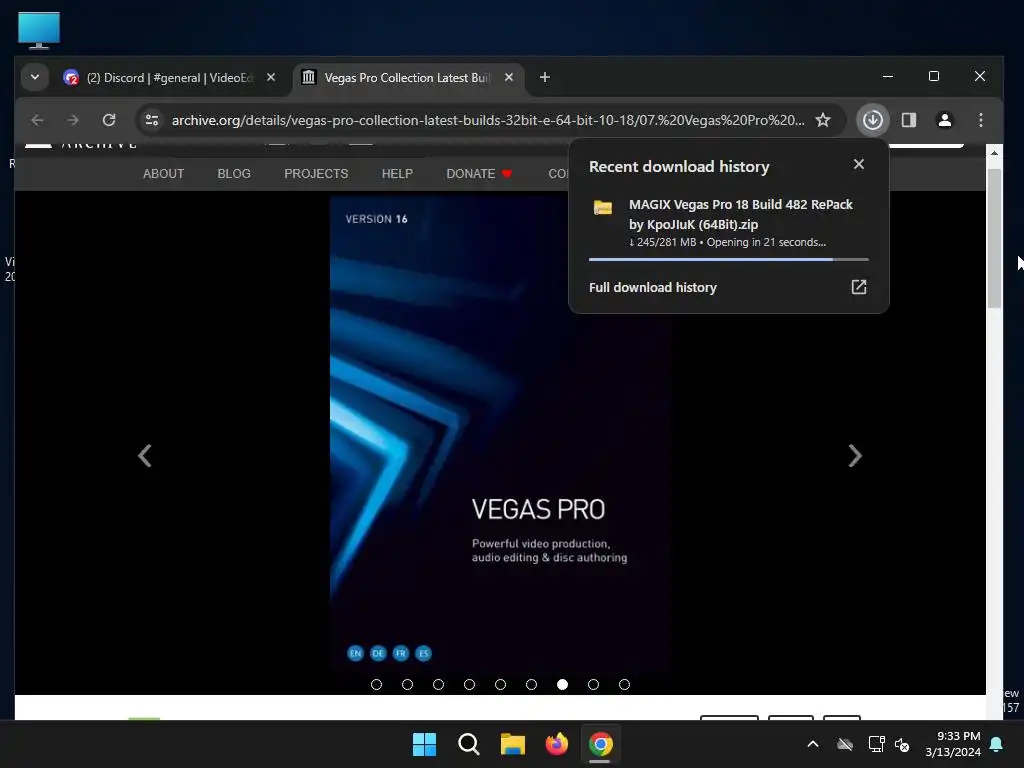This screenshot has width=1024, height=768.
Task: Reload the archive.org page
Action: click(109, 120)
